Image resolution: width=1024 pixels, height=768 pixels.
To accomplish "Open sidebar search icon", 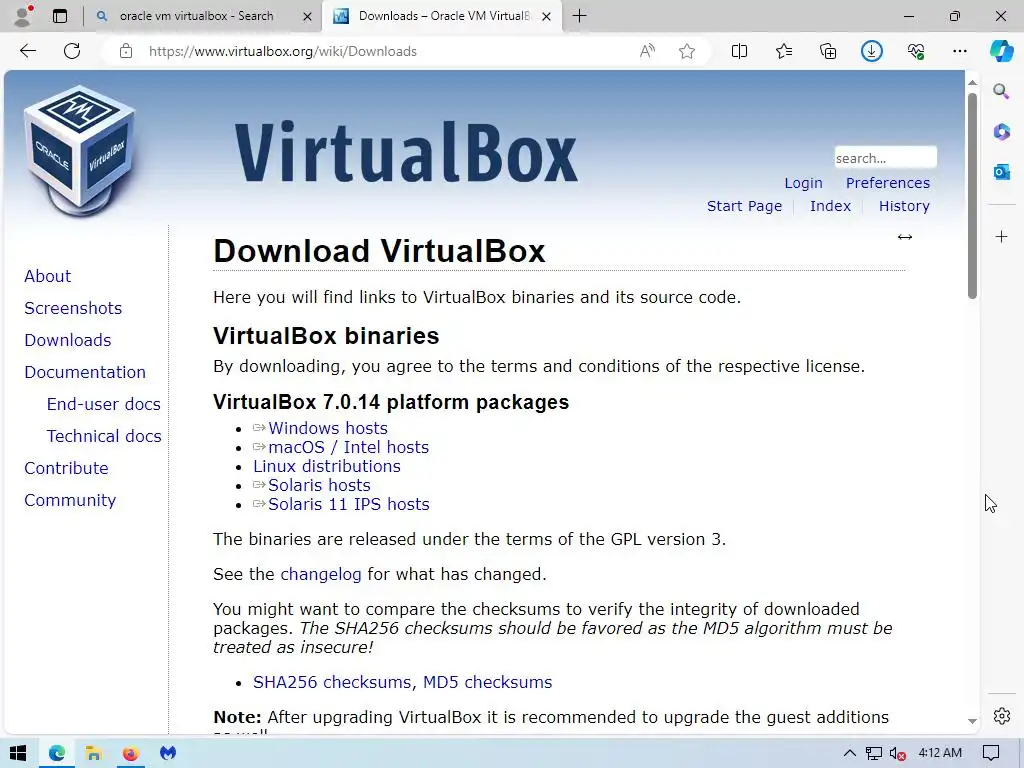I will click(1001, 91).
